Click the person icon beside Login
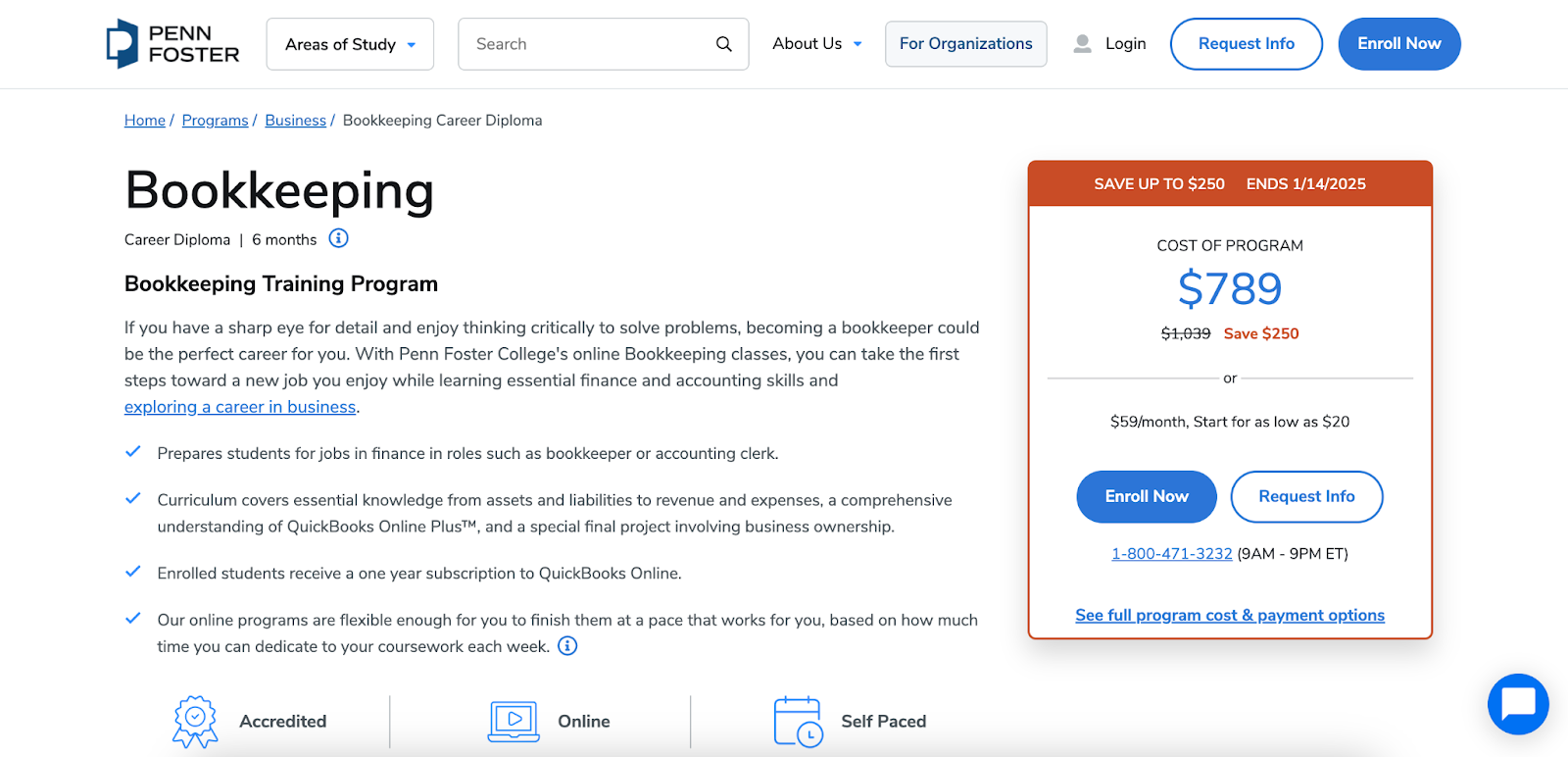This screenshot has height=757, width=1568. pos(1081,43)
